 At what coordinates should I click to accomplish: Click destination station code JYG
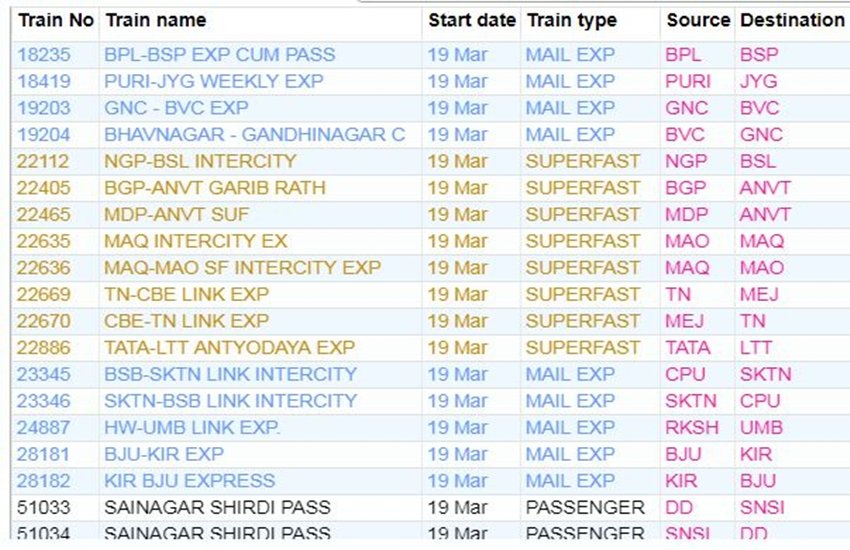[x=758, y=81]
